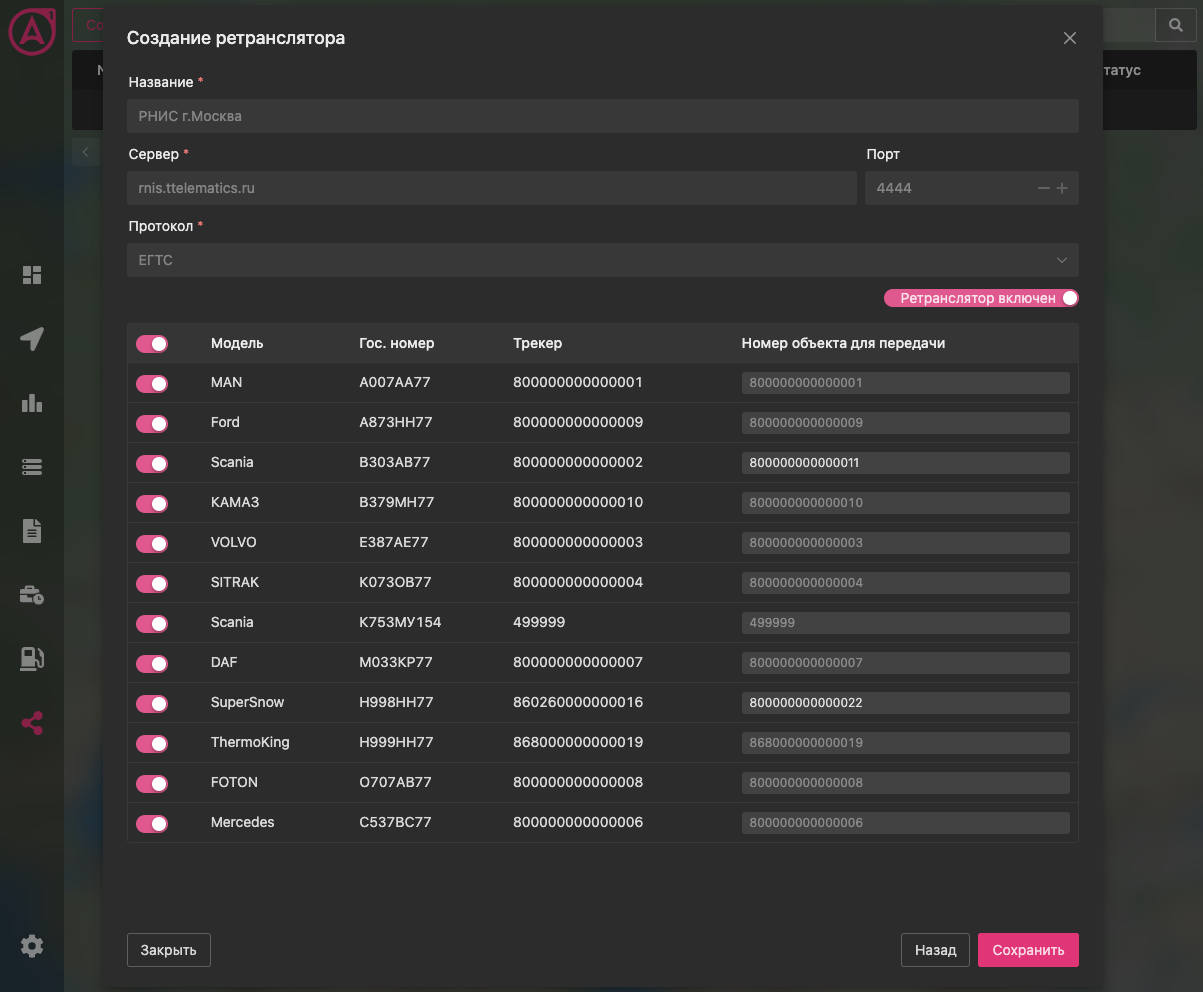Disable the switch for the ThermoKing row
Screen dimensions: 1203x992
pos(152,744)
